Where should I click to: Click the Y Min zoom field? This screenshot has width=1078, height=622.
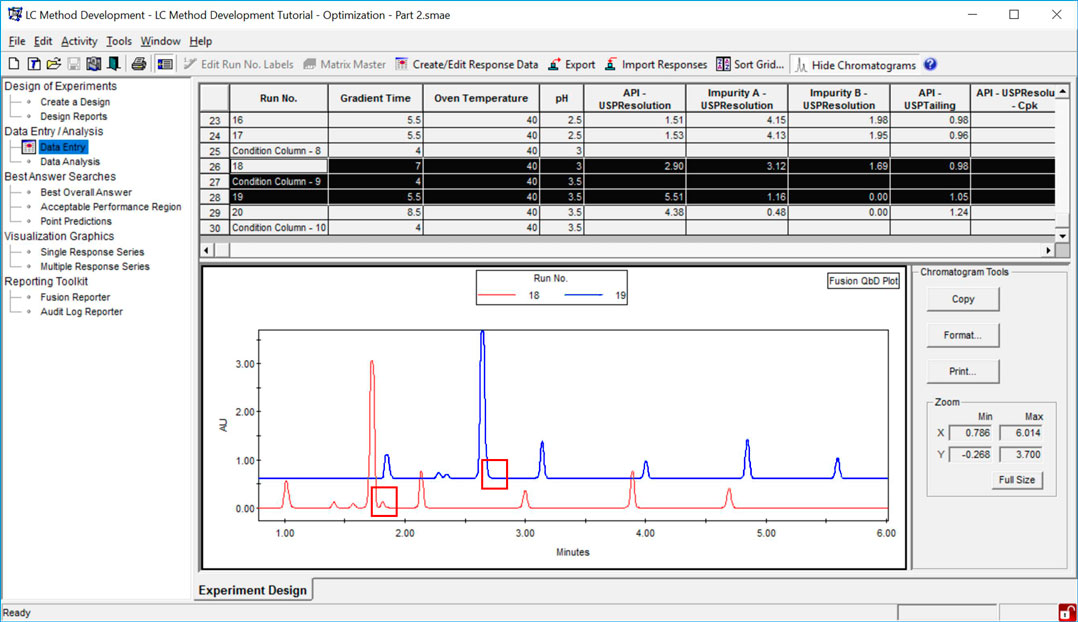tap(970, 454)
